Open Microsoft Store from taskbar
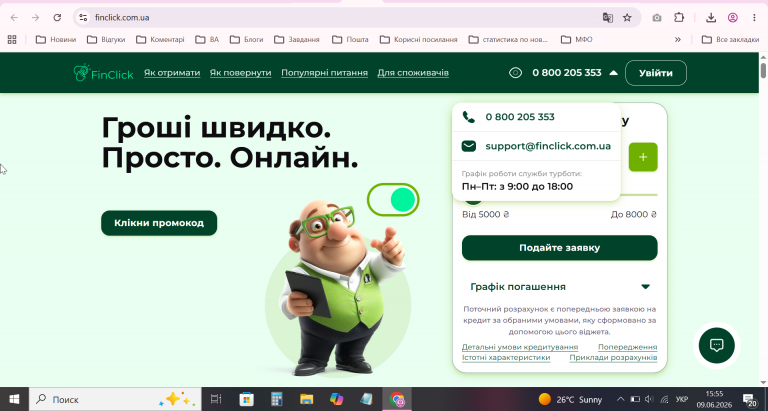The image size is (768, 411). coord(246,399)
